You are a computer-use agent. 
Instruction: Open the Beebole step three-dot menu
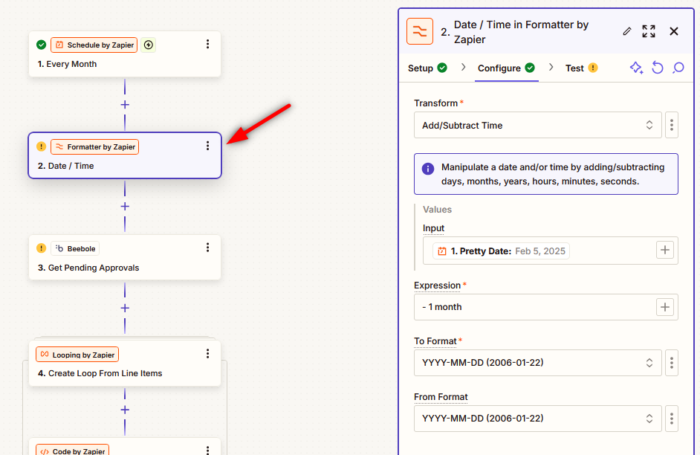tap(208, 247)
